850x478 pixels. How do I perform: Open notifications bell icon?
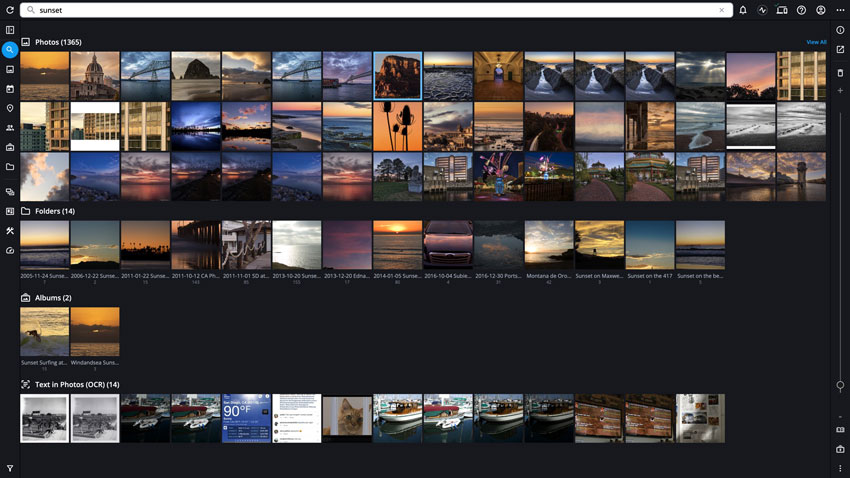click(x=743, y=10)
